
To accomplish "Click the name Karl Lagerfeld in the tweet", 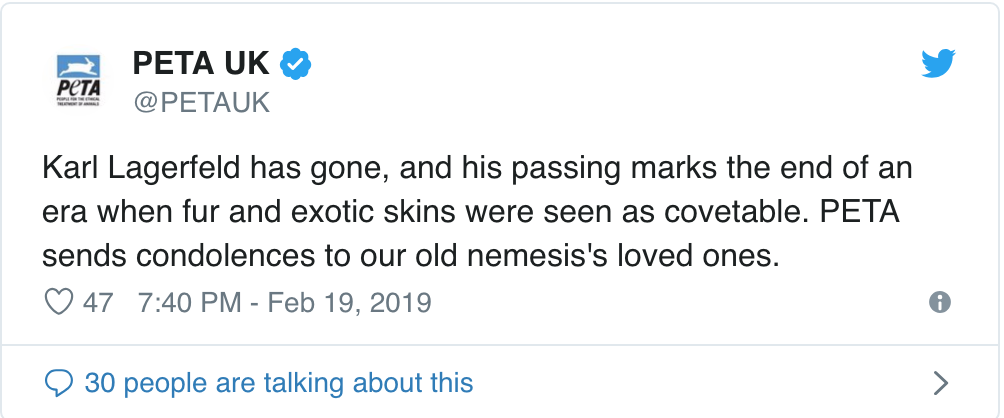I will pyautogui.click(x=142, y=168).
